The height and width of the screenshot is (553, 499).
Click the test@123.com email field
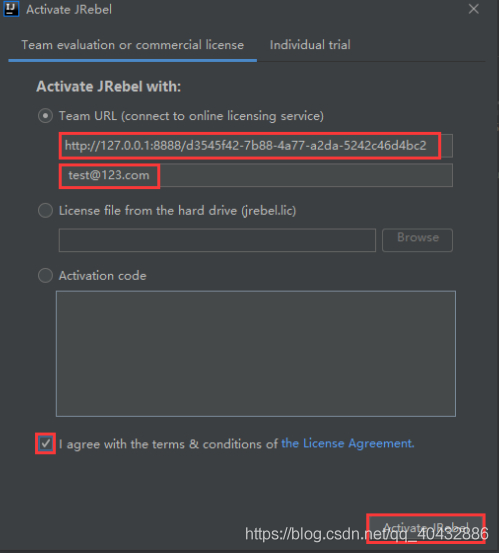[x=256, y=175]
